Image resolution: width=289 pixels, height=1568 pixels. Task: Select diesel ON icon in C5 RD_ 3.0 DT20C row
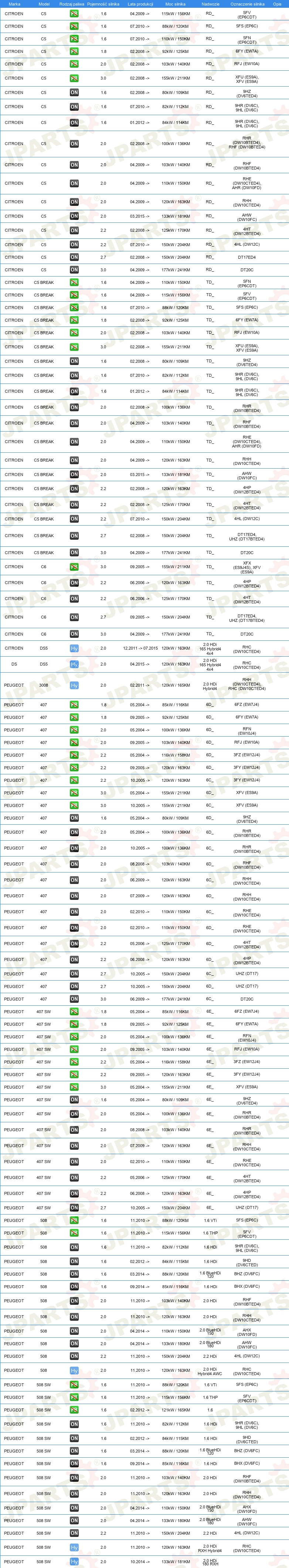tap(74, 270)
